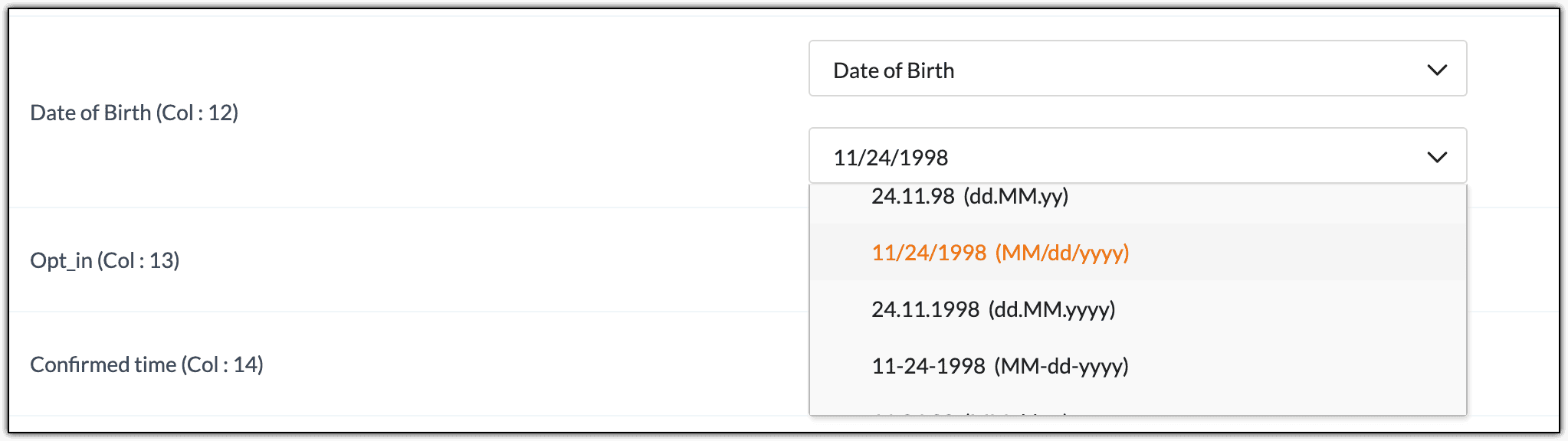The width and height of the screenshot is (1568, 441).
Task: Click the chevron on the Date of Birth dropdown
Action: click(x=1437, y=70)
